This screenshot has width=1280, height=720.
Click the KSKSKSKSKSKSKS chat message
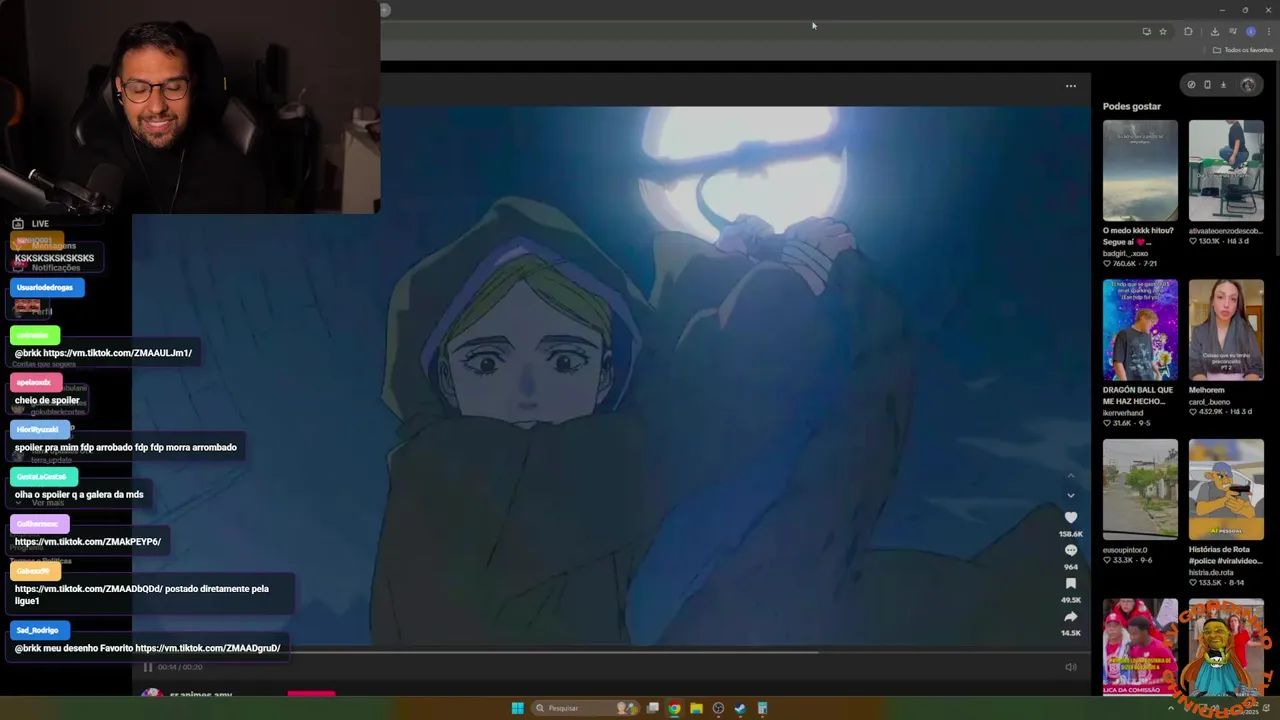click(54, 258)
